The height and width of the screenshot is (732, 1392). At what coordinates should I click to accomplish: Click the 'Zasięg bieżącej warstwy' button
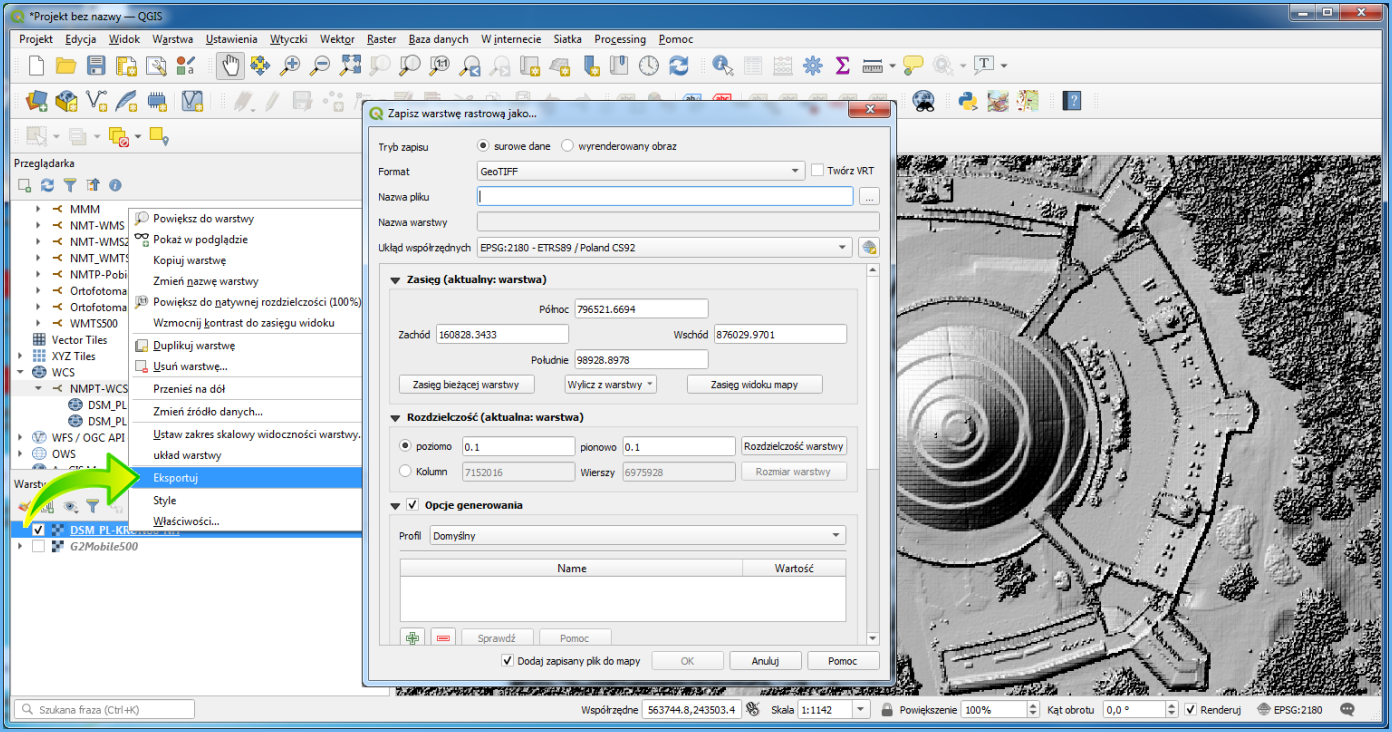pyautogui.click(x=467, y=384)
